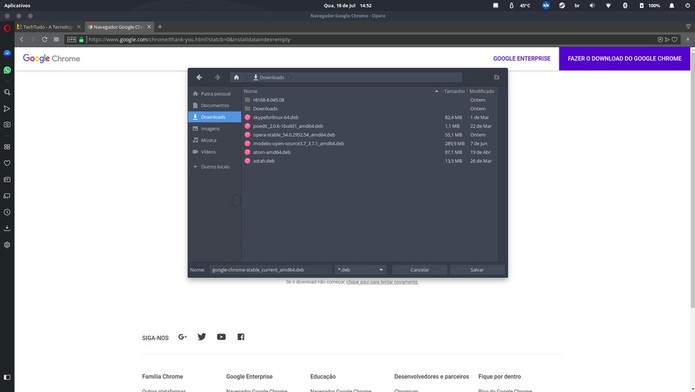Open Outros locais in dialog sidebar
The height and width of the screenshot is (392, 695).
215,167
